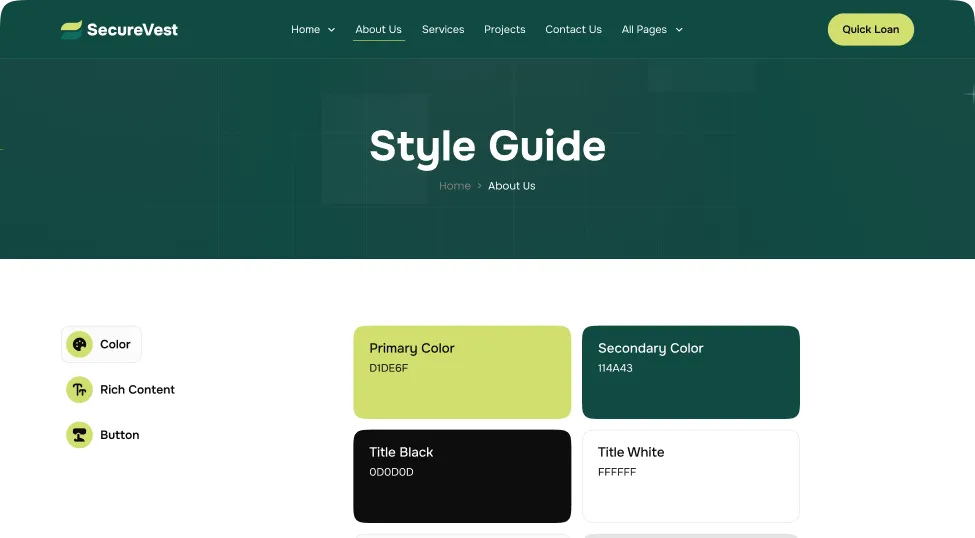975x538 pixels.
Task: Expand the Home menu chevron
Action: coord(331,29)
